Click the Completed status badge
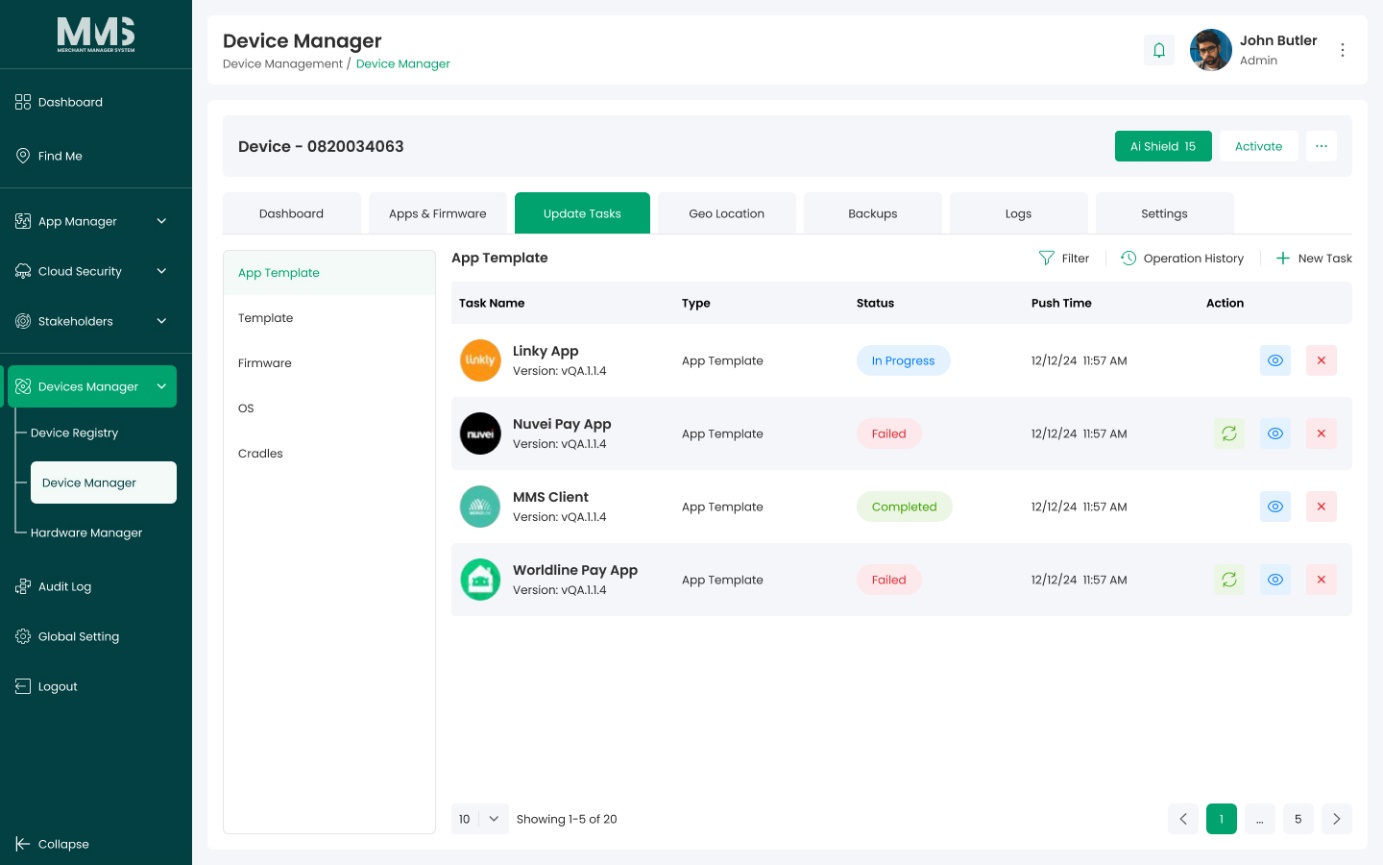The width and height of the screenshot is (1383, 865). [904, 507]
